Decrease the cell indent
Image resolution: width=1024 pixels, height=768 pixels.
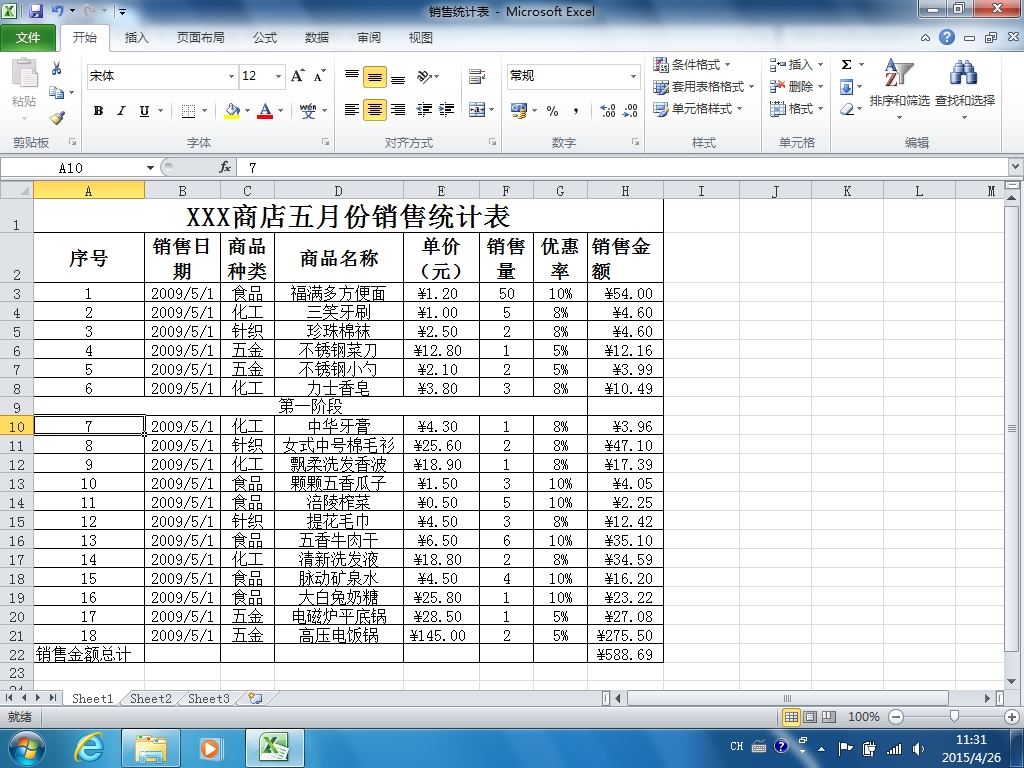424,110
